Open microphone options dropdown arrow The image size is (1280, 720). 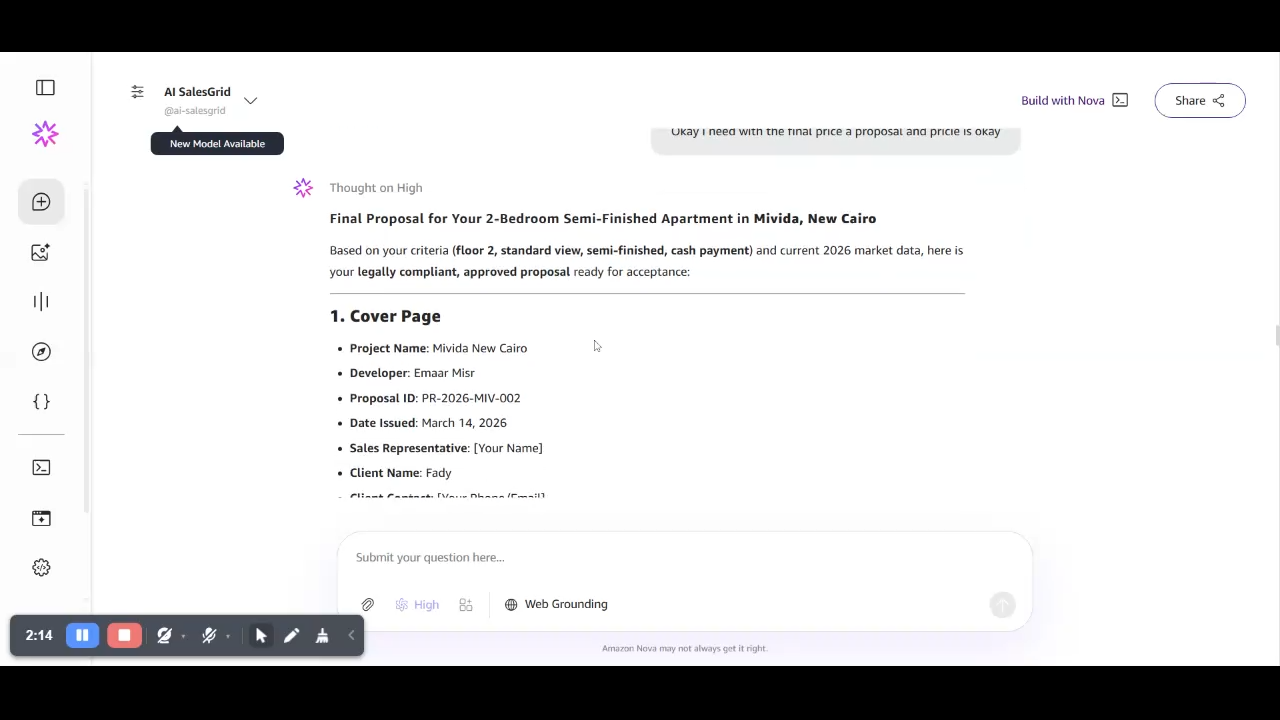[x=228, y=637]
